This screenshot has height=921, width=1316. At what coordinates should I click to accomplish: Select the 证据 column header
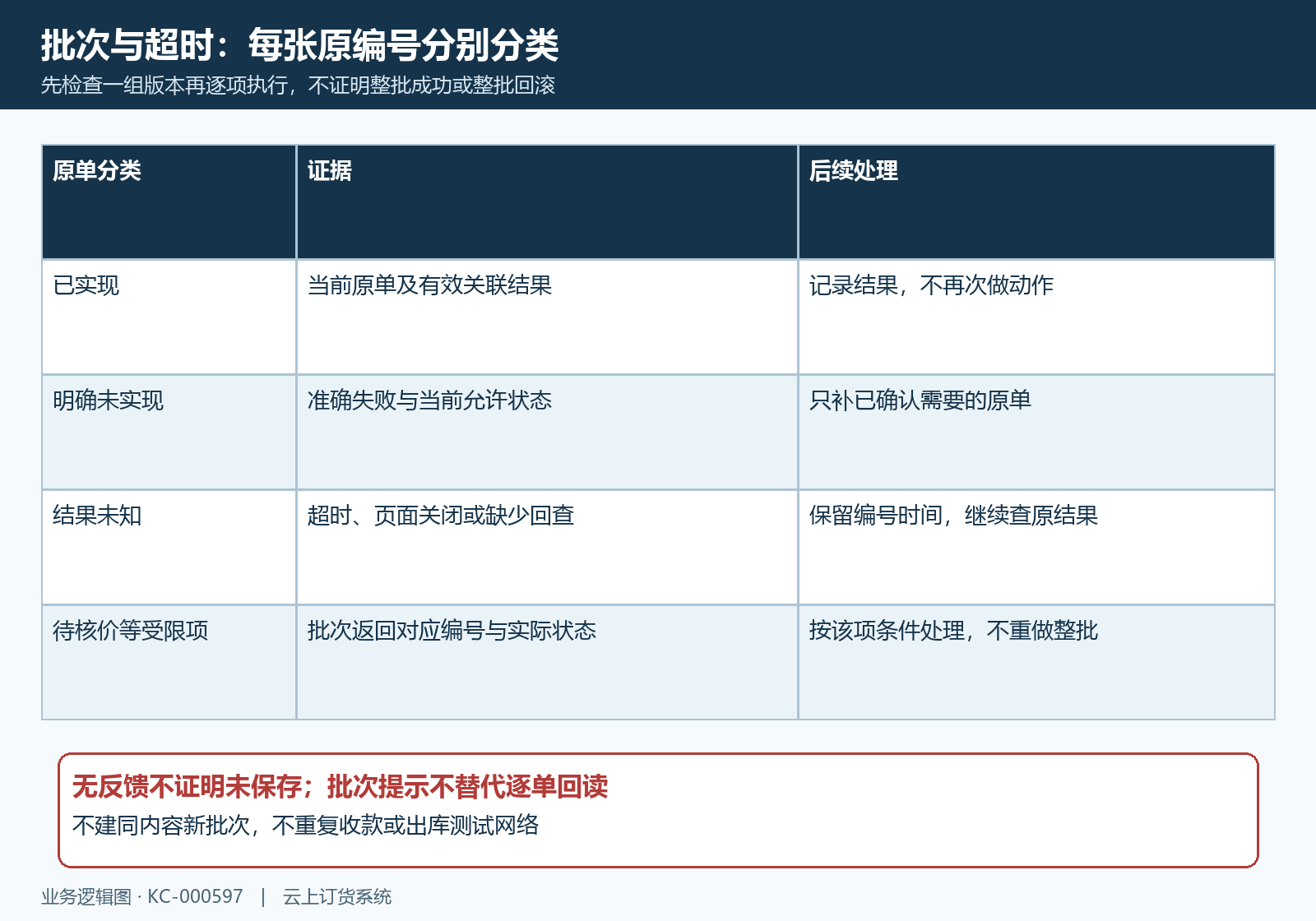click(547, 202)
